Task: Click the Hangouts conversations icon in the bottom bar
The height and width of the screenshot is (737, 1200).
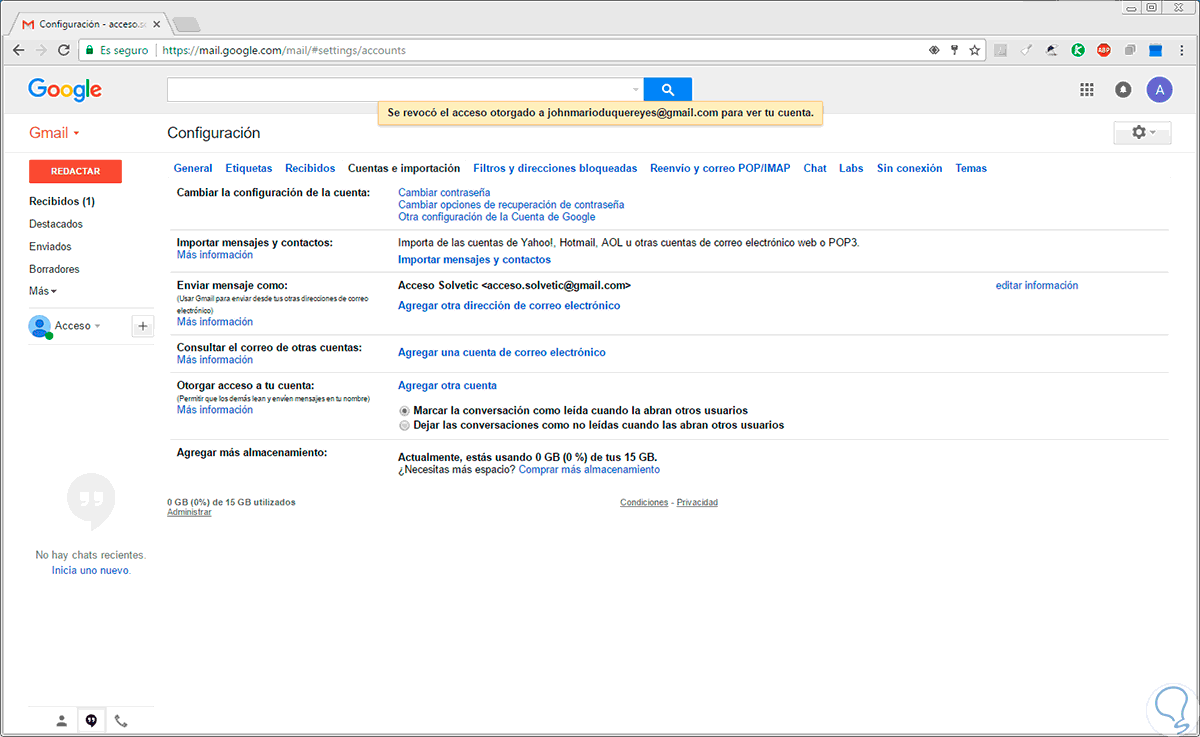Action: [x=91, y=720]
